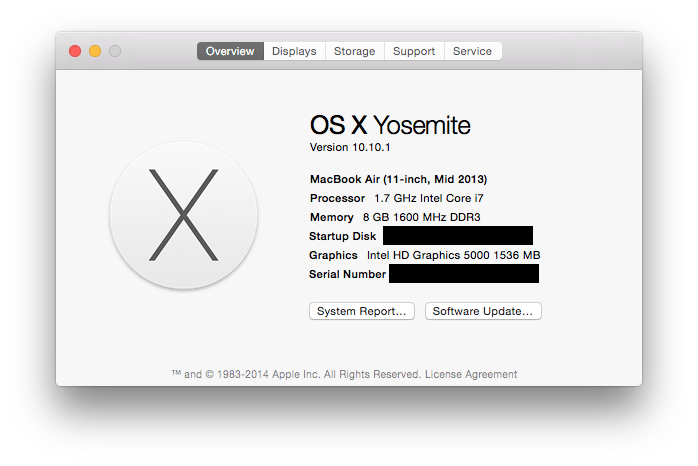Click the 1.7 GHz Intel Core i7 value
The width and height of the screenshot is (698, 466).
(x=429, y=198)
